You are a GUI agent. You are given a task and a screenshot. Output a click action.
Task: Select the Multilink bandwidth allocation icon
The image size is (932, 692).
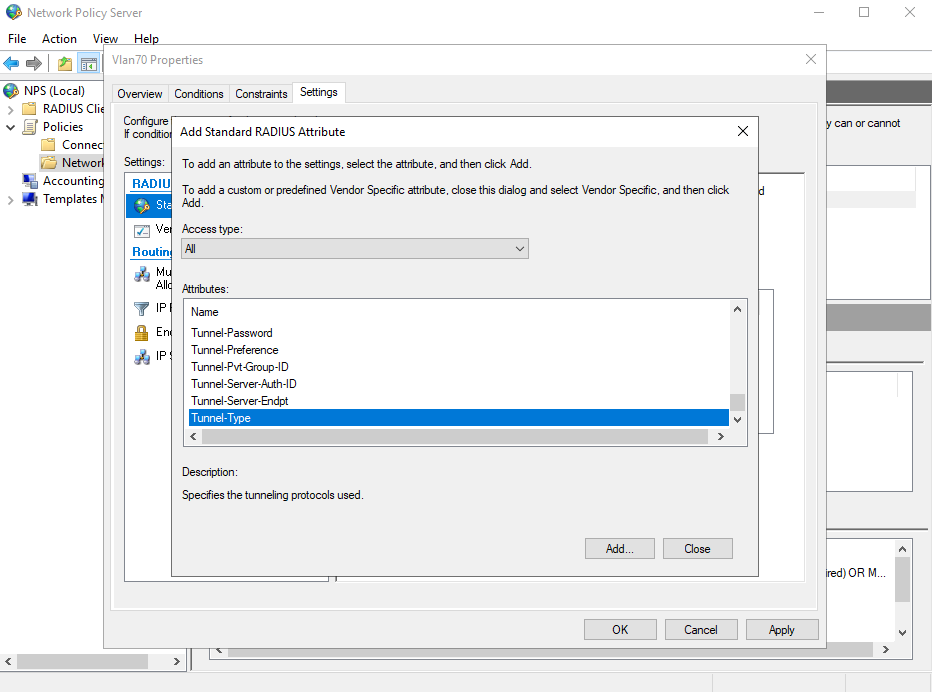[142, 274]
